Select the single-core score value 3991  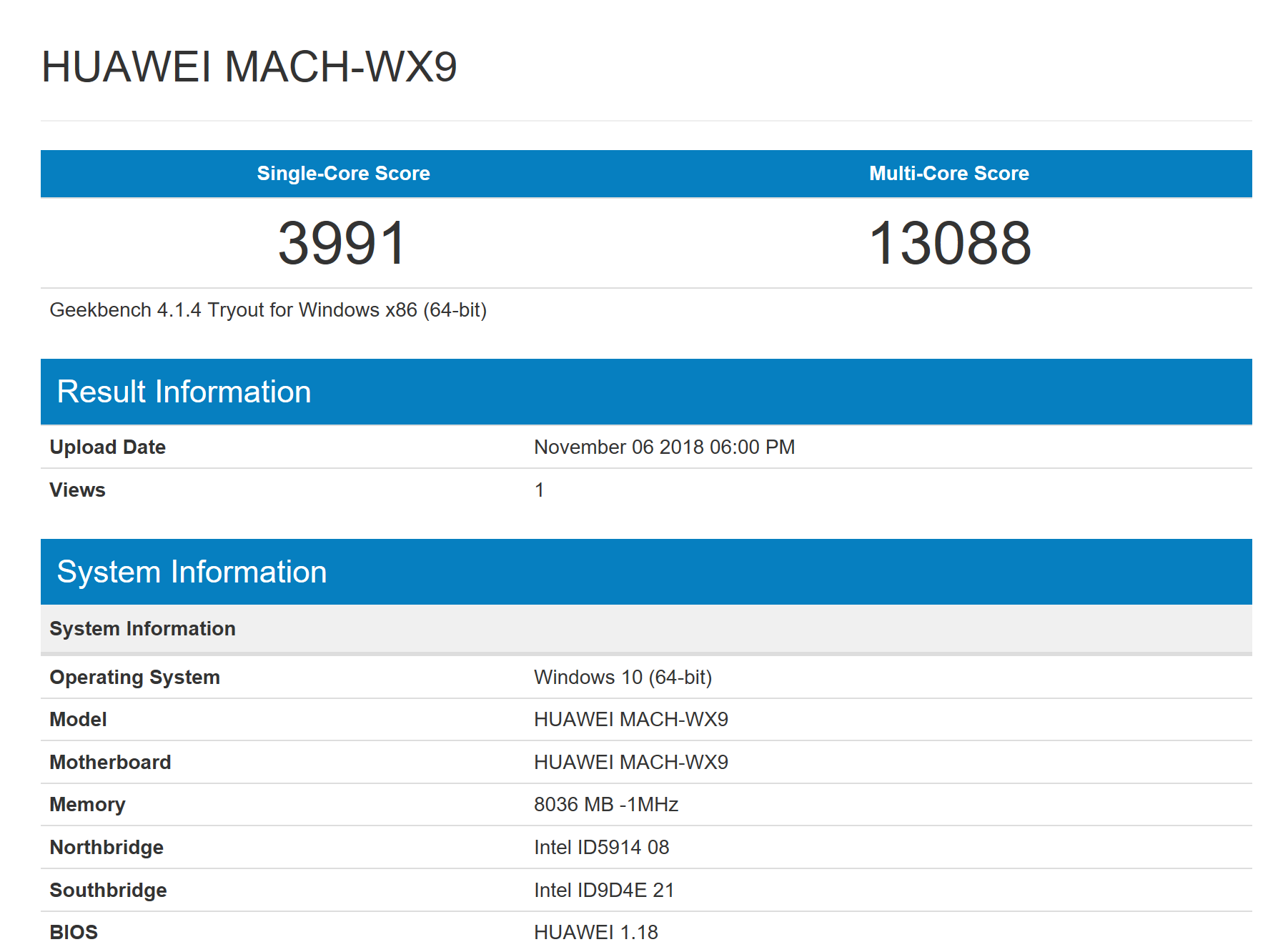(342, 243)
